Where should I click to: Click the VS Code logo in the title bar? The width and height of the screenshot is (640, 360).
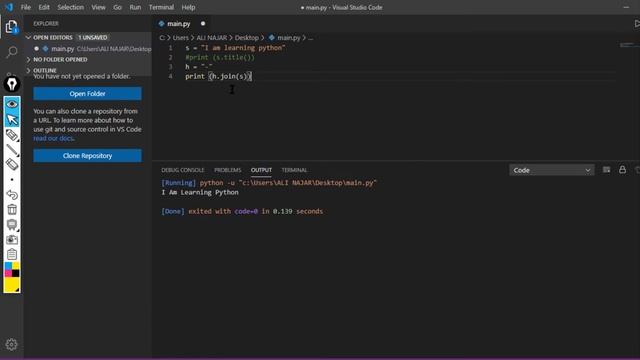click(9, 7)
